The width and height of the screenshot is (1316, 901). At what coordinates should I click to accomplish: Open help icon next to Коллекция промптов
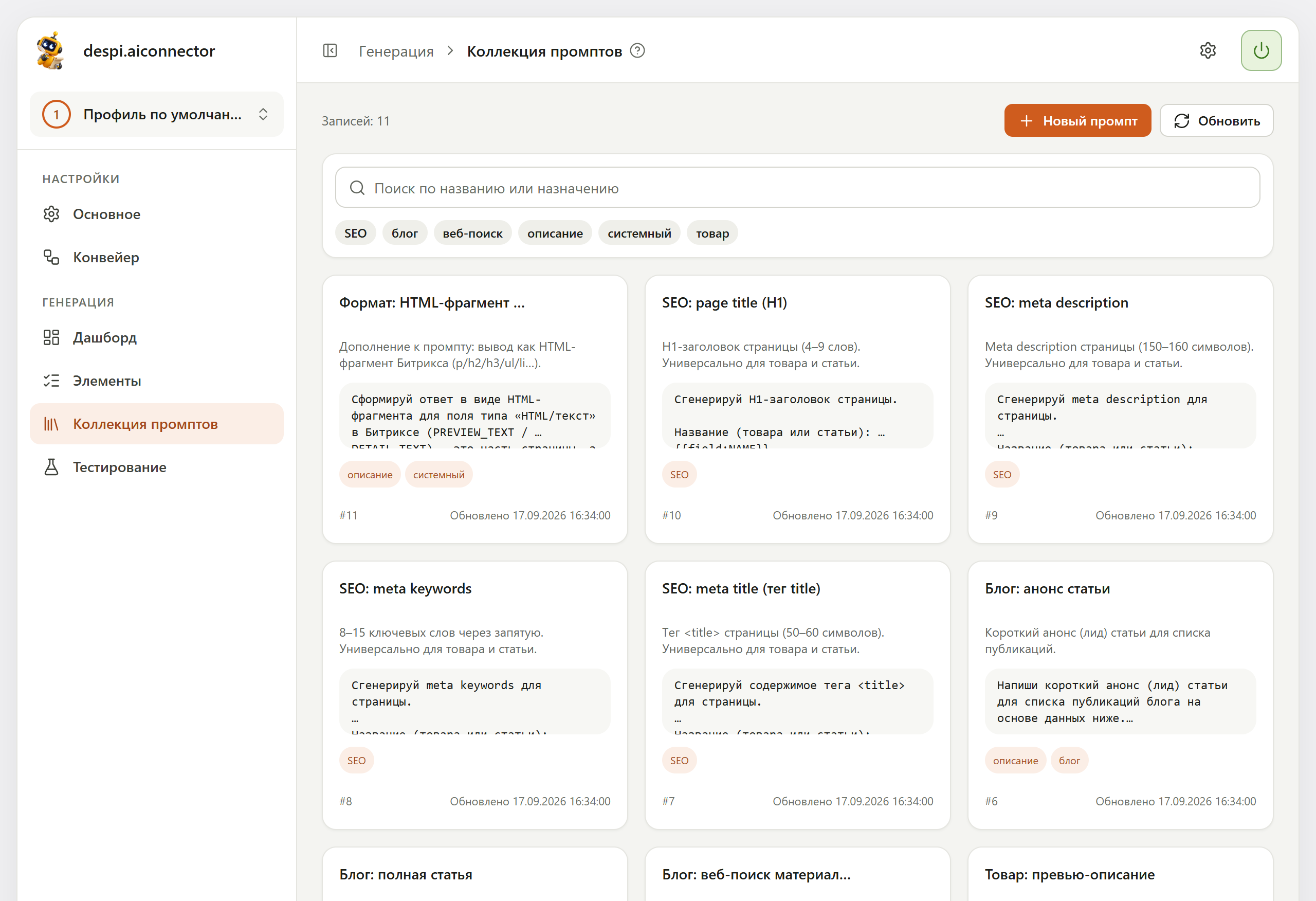pos(637,51)
